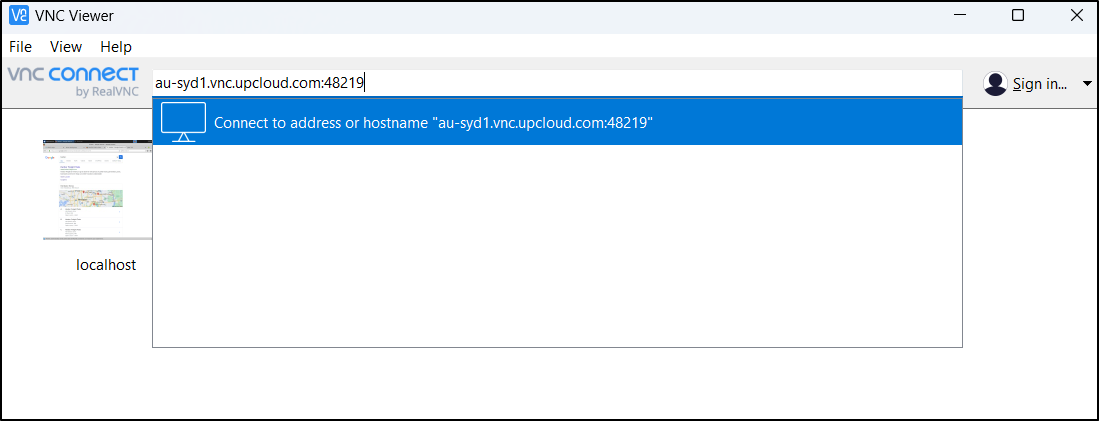Screen dimensions: 1099x421
Task: Open the File menu
Action: pos(20,47)
